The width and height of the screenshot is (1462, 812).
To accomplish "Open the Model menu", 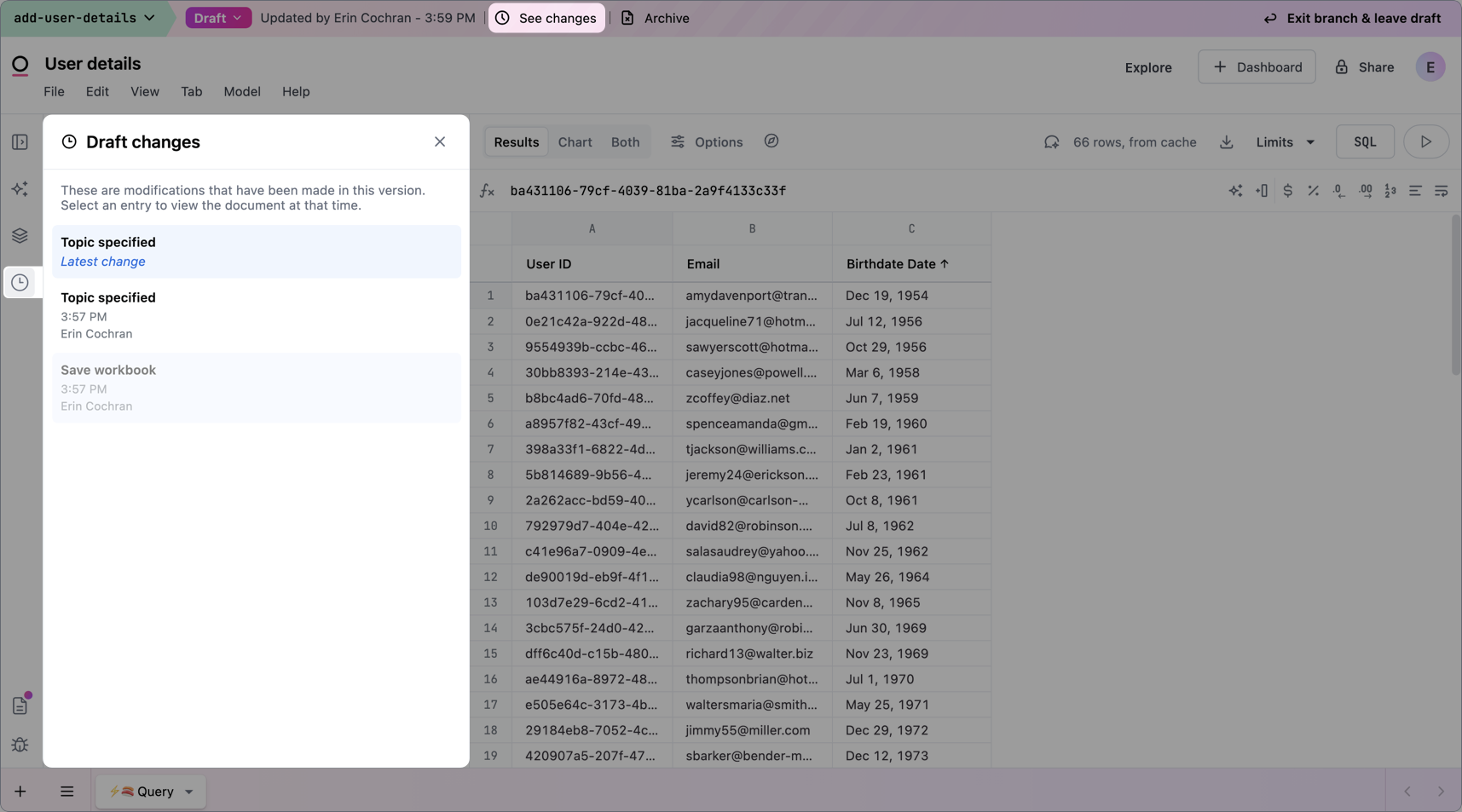I will [242, 91].
